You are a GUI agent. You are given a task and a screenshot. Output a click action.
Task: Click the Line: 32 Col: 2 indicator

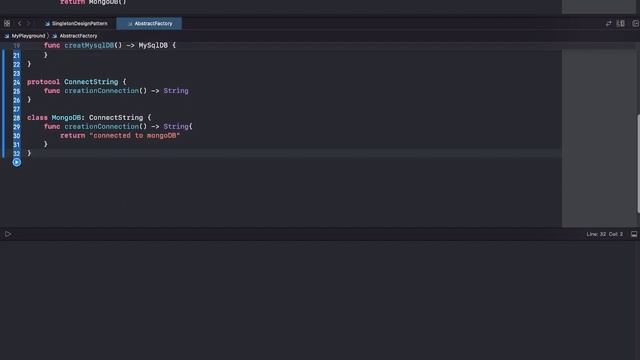pos(604,234)
